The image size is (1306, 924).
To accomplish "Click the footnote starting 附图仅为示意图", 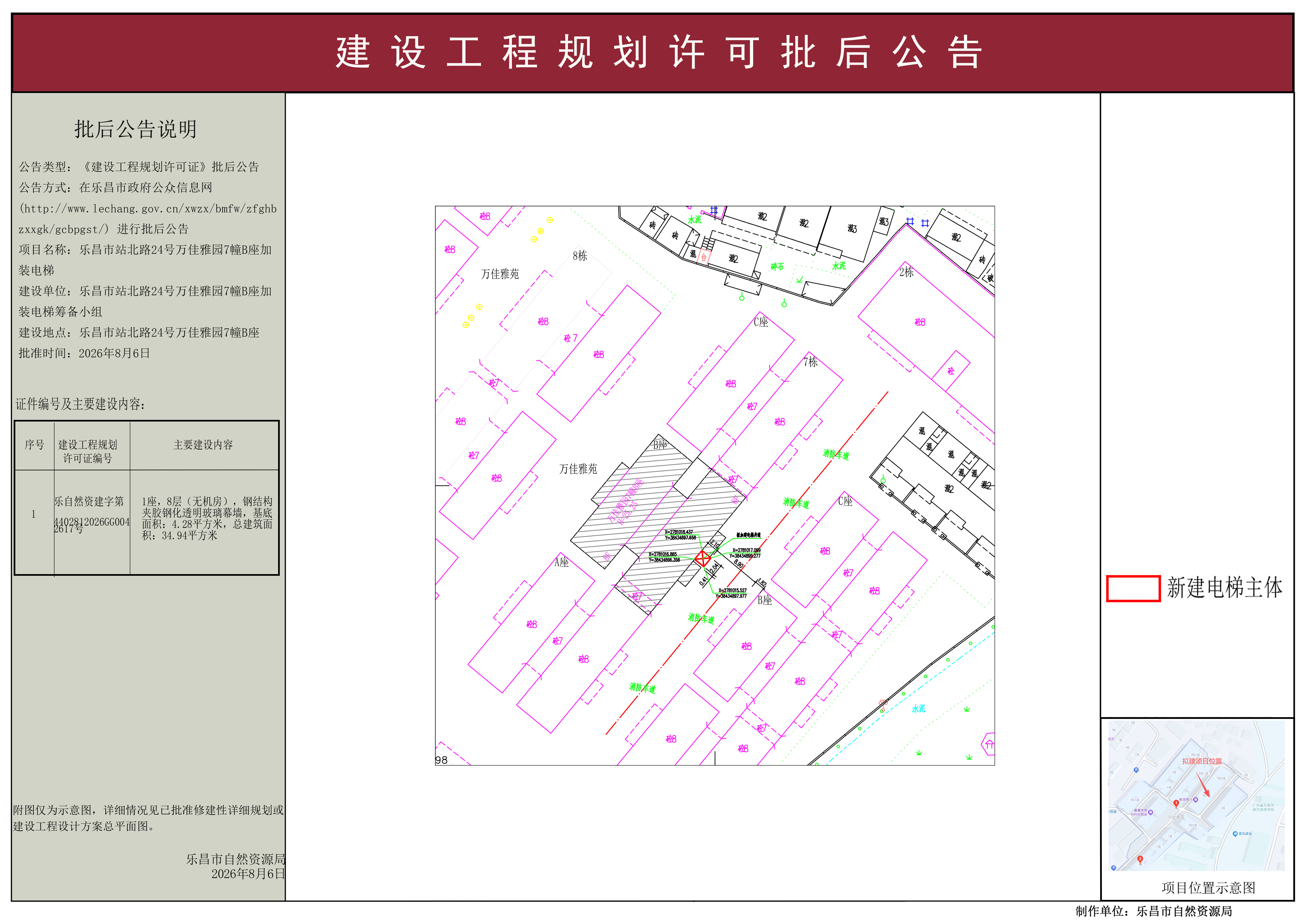I will [148, 818].
